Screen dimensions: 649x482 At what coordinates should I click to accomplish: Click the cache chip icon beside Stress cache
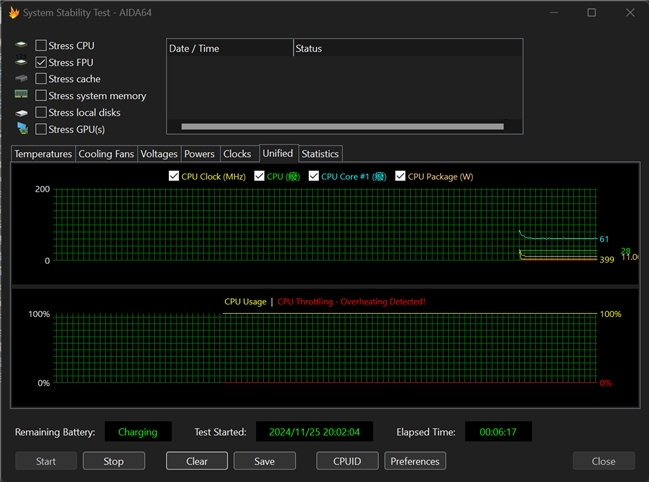[x=21, y=78]
